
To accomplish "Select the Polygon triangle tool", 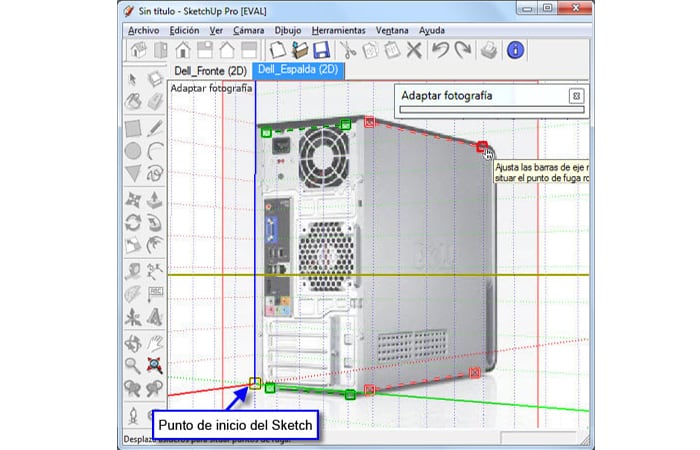I will tap(133, 173).
